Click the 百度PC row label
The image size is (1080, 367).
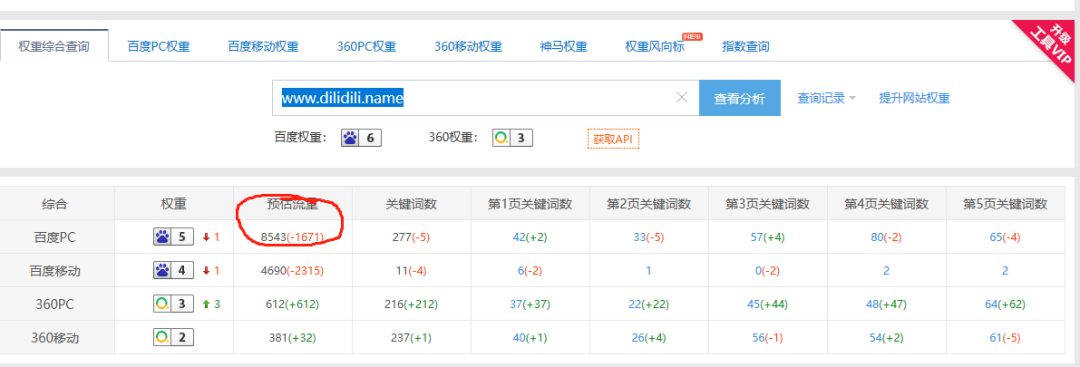point(55,238)
